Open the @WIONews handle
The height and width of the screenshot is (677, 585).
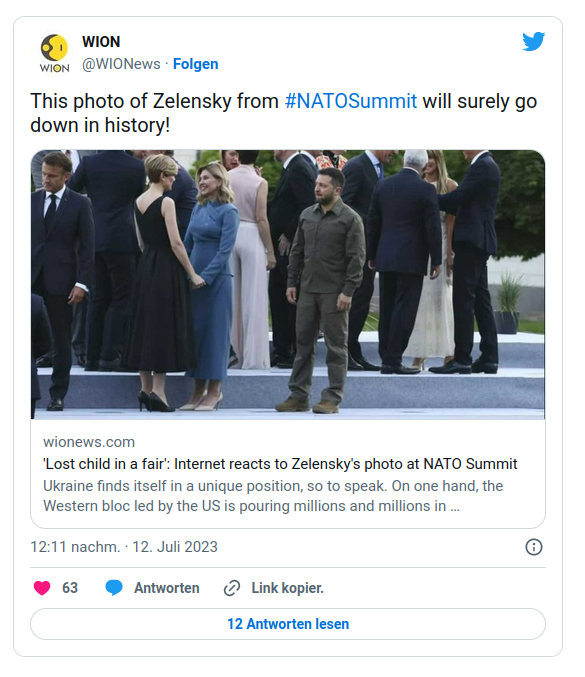tap(121, 64)
